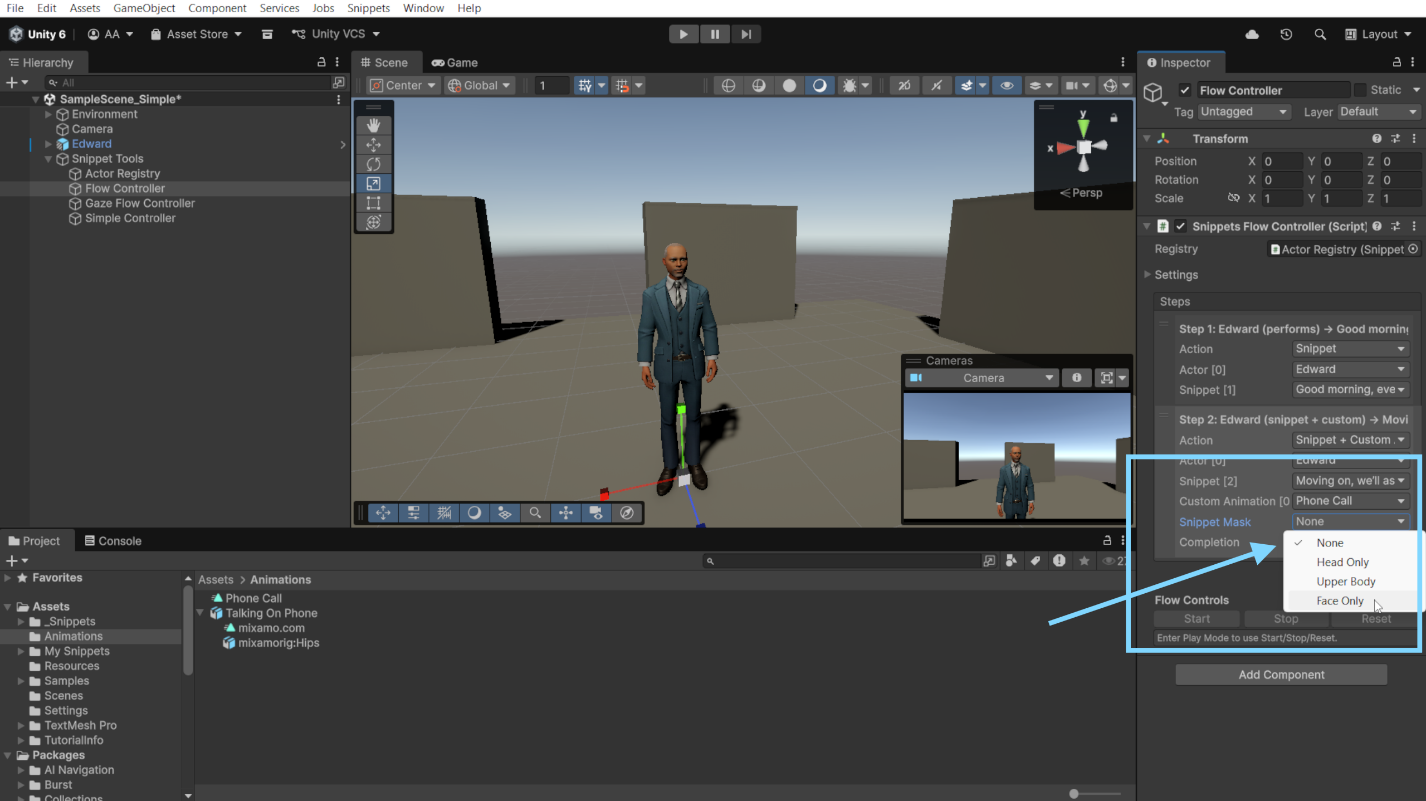Open Step 1 Action dropdown showing Snippet
1426x801 pixels.
1351,349
